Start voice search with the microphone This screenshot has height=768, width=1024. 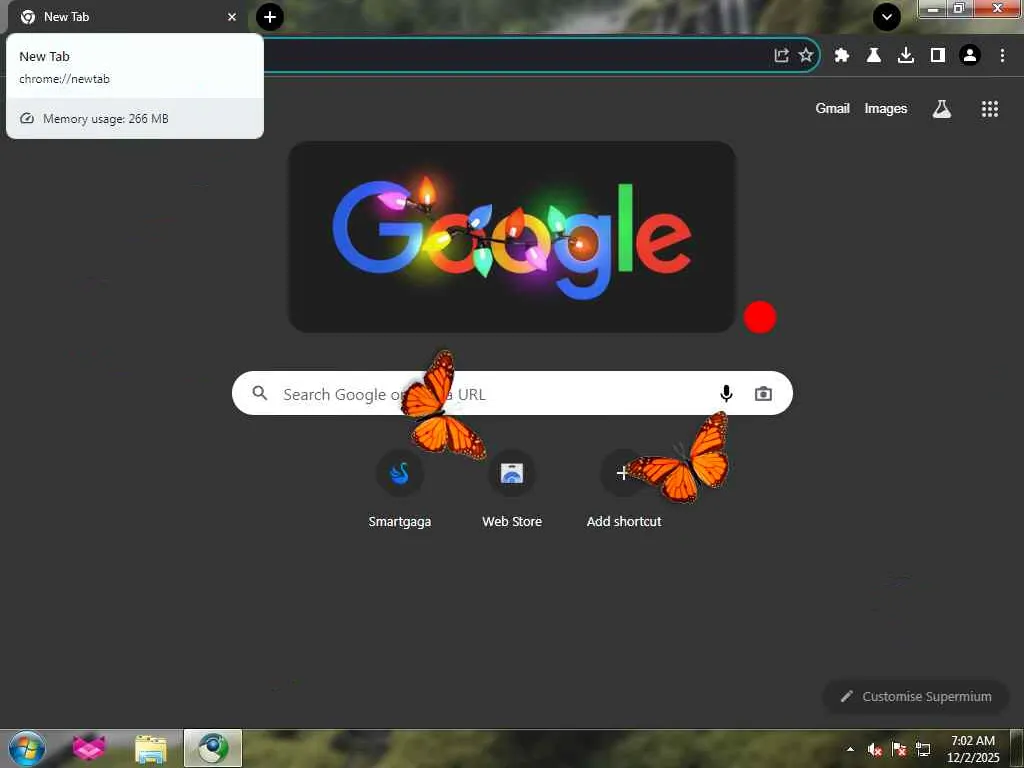point(726,393)
